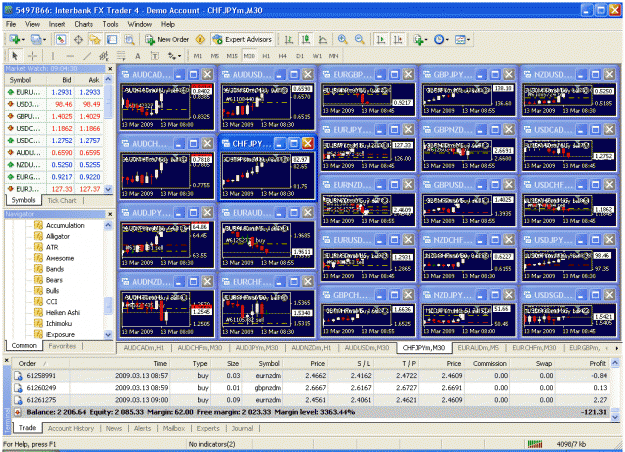Click the Arrows objects toolbar icon
This screenshot has height=452, width=625.
[x=172, y=56]
